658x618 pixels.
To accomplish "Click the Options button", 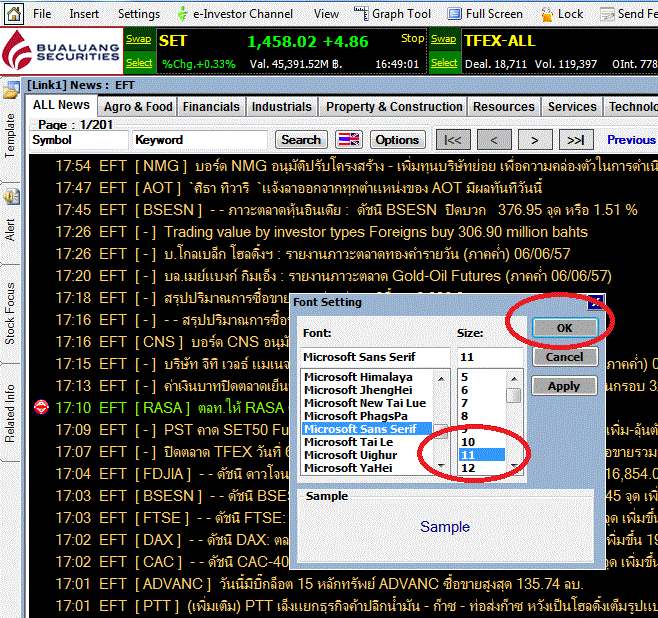I will click(x=397, y=140).
